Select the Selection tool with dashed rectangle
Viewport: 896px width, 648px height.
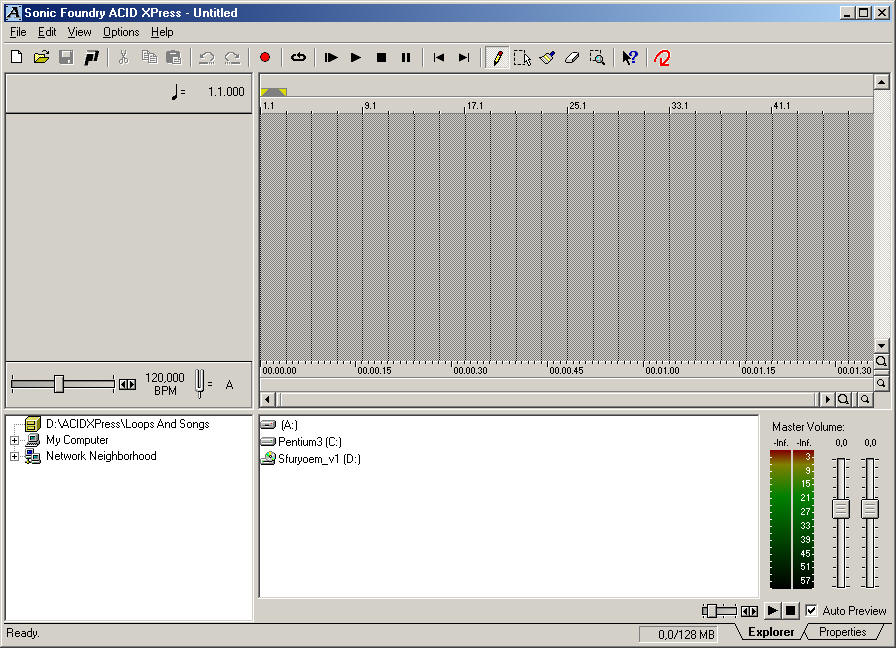point(522,57)
